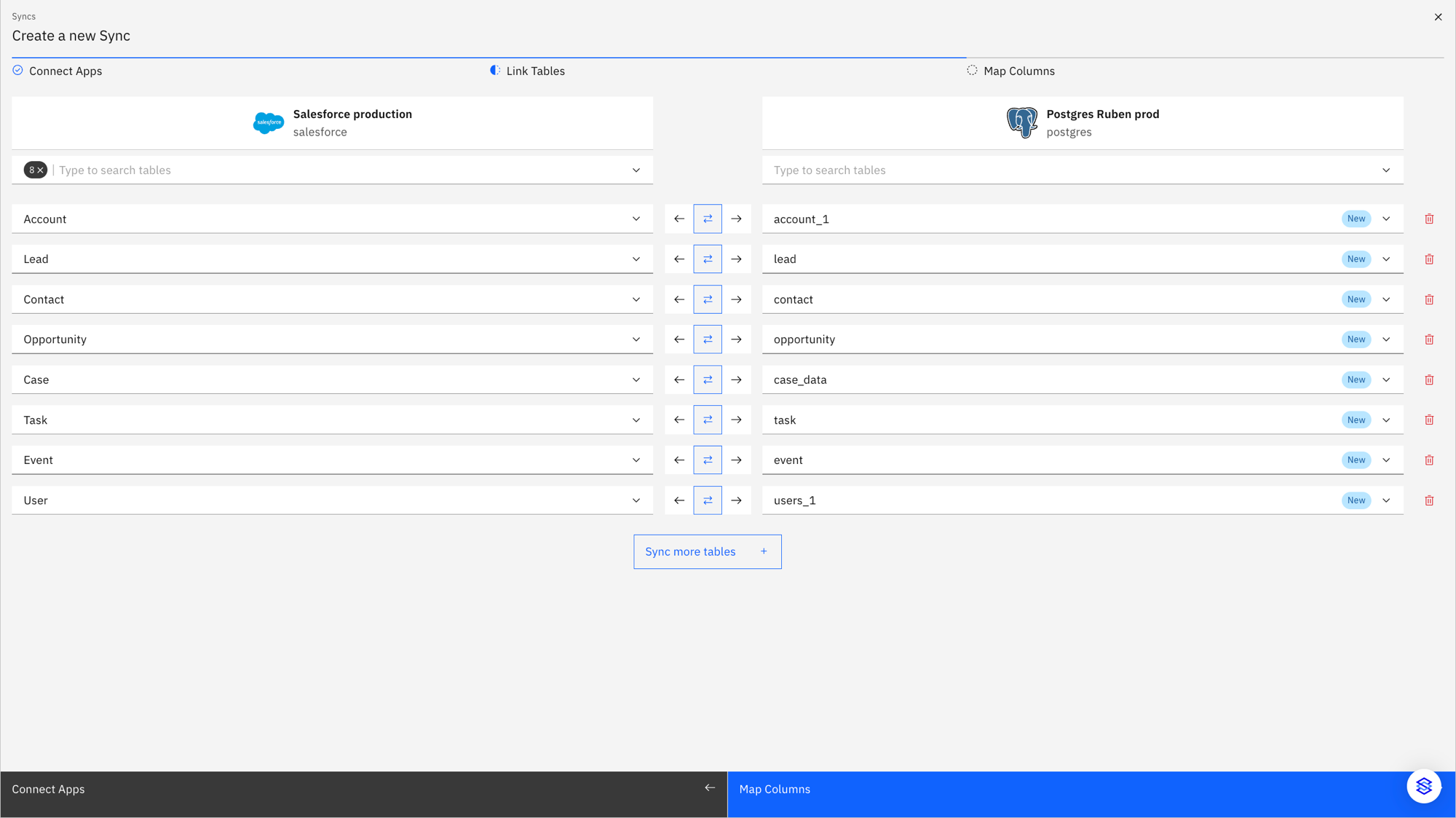Select the Salesforce production app header
Image resolution: width=1456 pixels, height=818 pixels.
coord(332,123)
